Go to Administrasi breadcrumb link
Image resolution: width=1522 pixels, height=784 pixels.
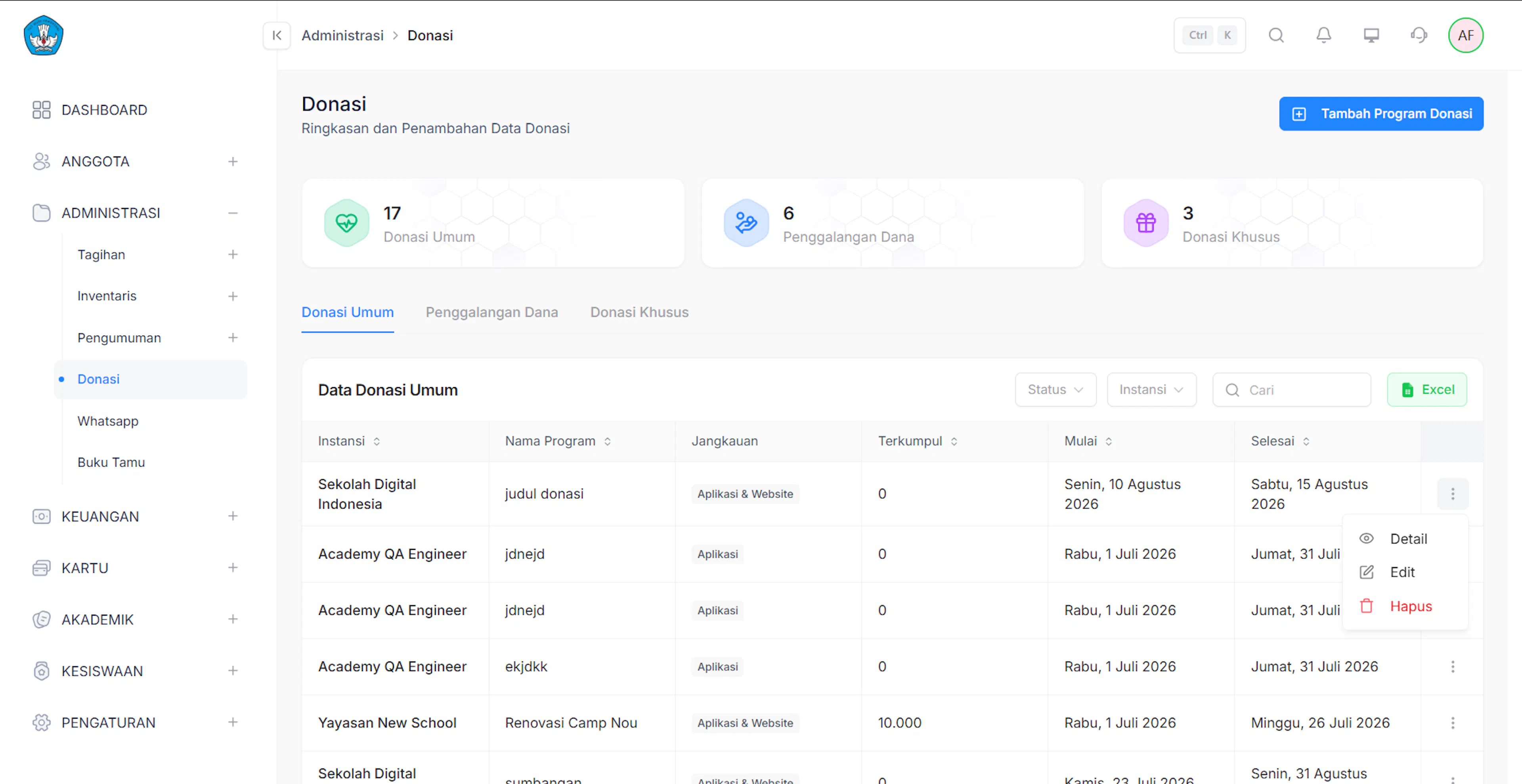[x=342, y=35]
